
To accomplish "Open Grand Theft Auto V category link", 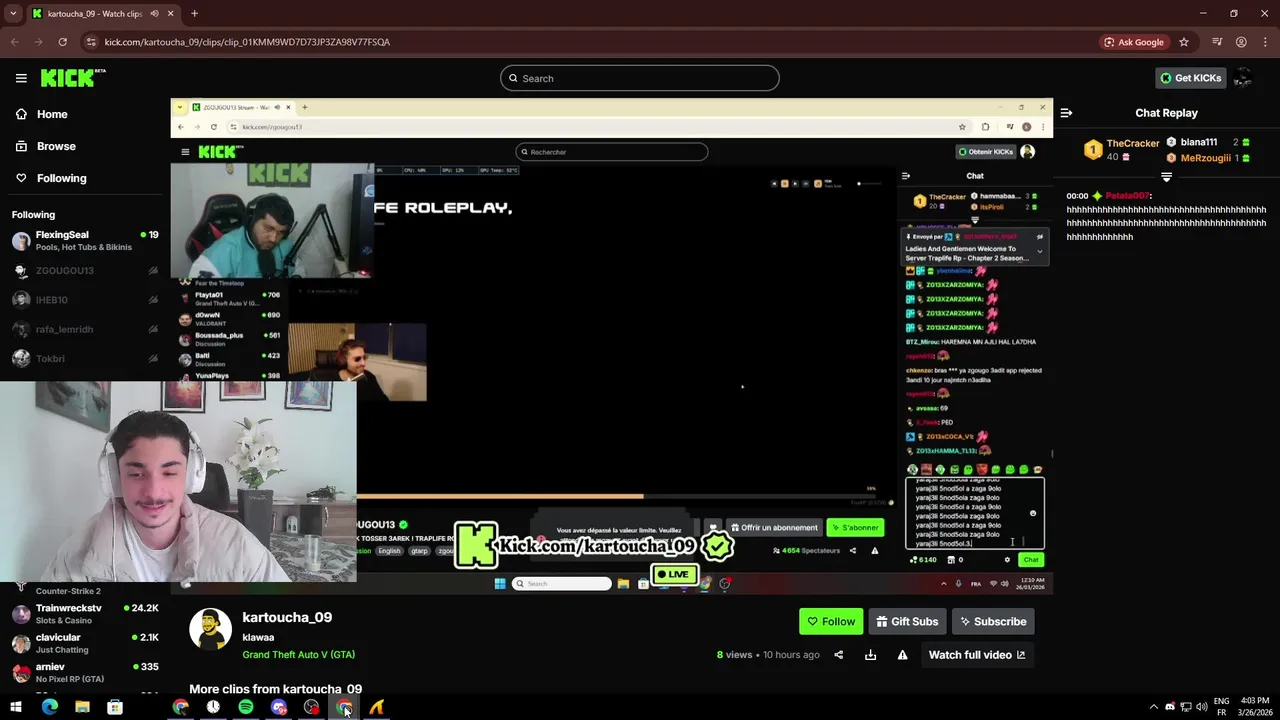I will (x=298, y=654).
